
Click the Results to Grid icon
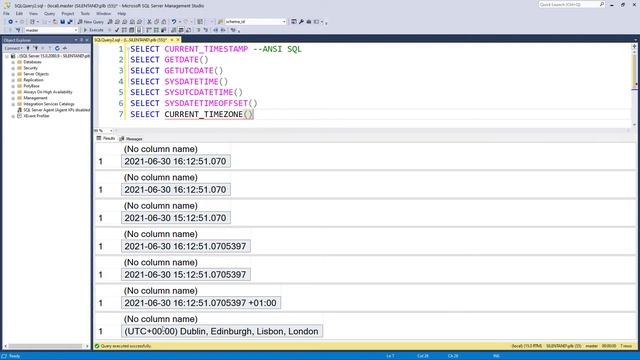181,30
